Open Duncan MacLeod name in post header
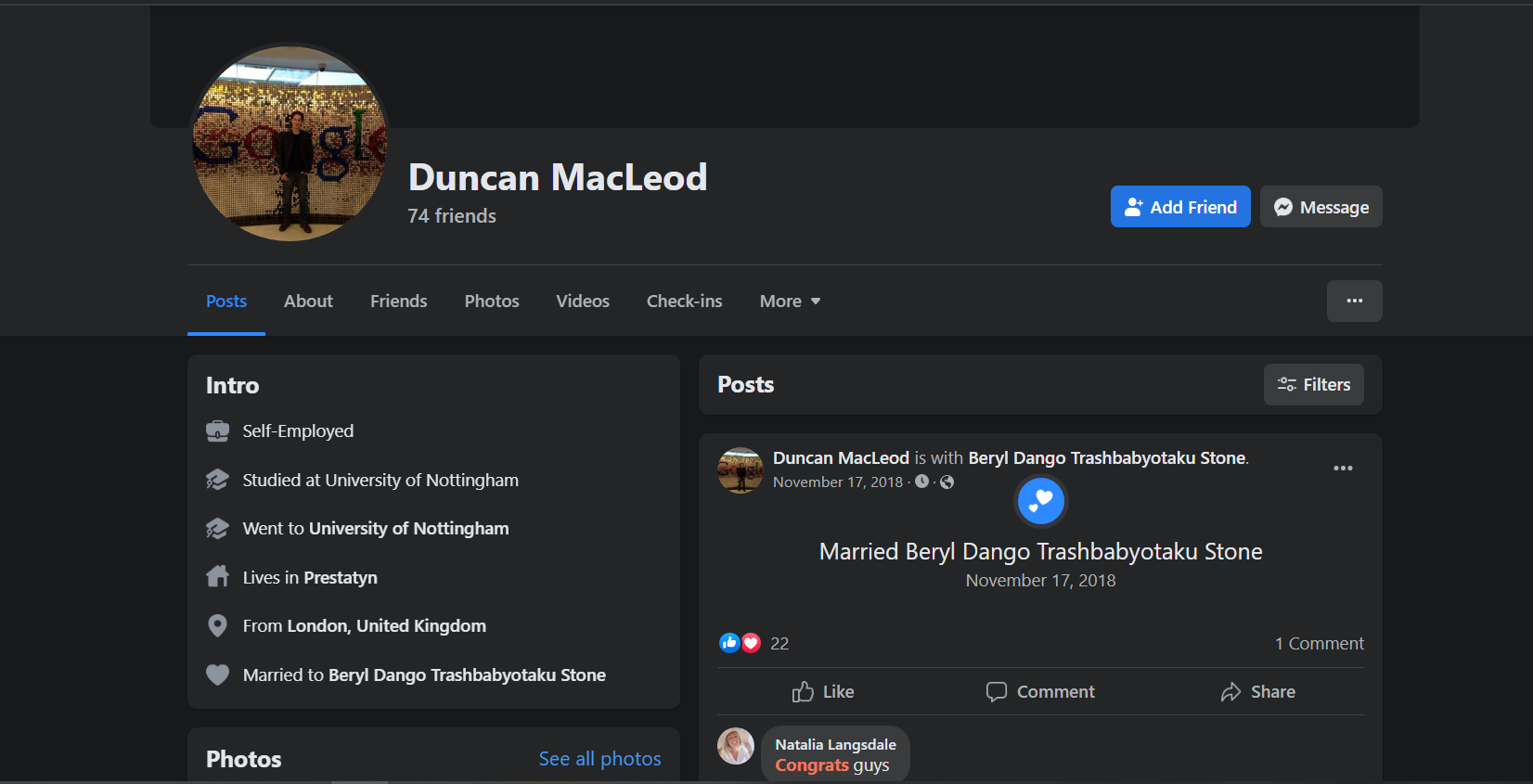This screenshot has width=1533, height=784. click(x=841, y=457)
